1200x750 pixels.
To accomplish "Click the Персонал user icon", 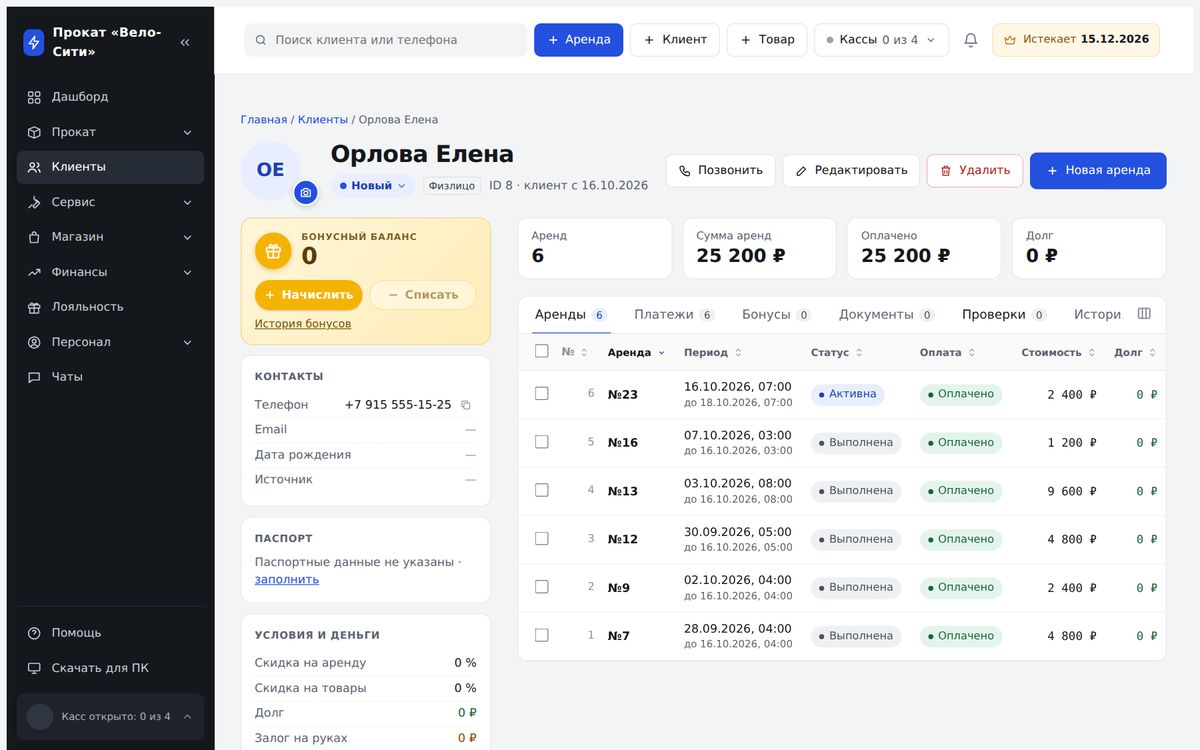I will coord(34,342).
